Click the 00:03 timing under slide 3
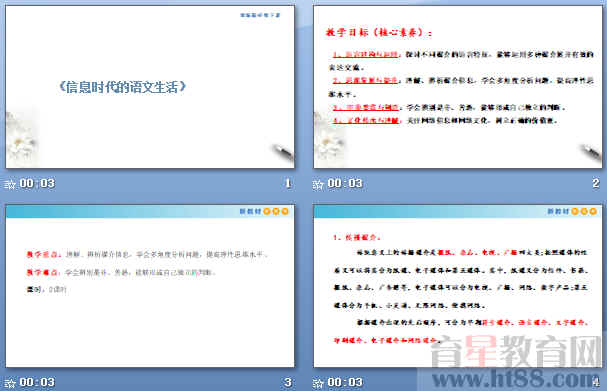 [x=37, y=382]
